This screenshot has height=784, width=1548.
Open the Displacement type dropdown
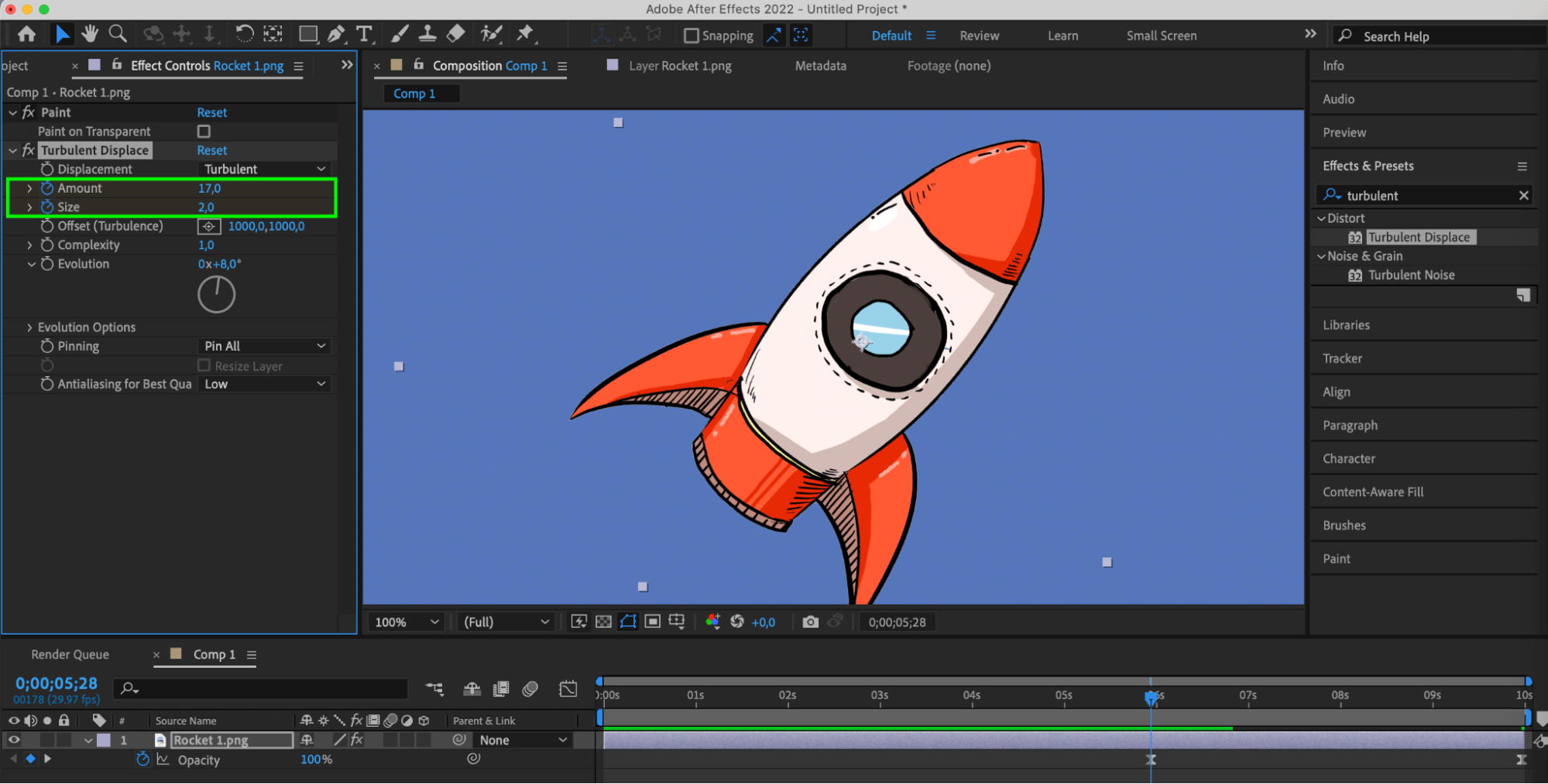tap(264, 169)
